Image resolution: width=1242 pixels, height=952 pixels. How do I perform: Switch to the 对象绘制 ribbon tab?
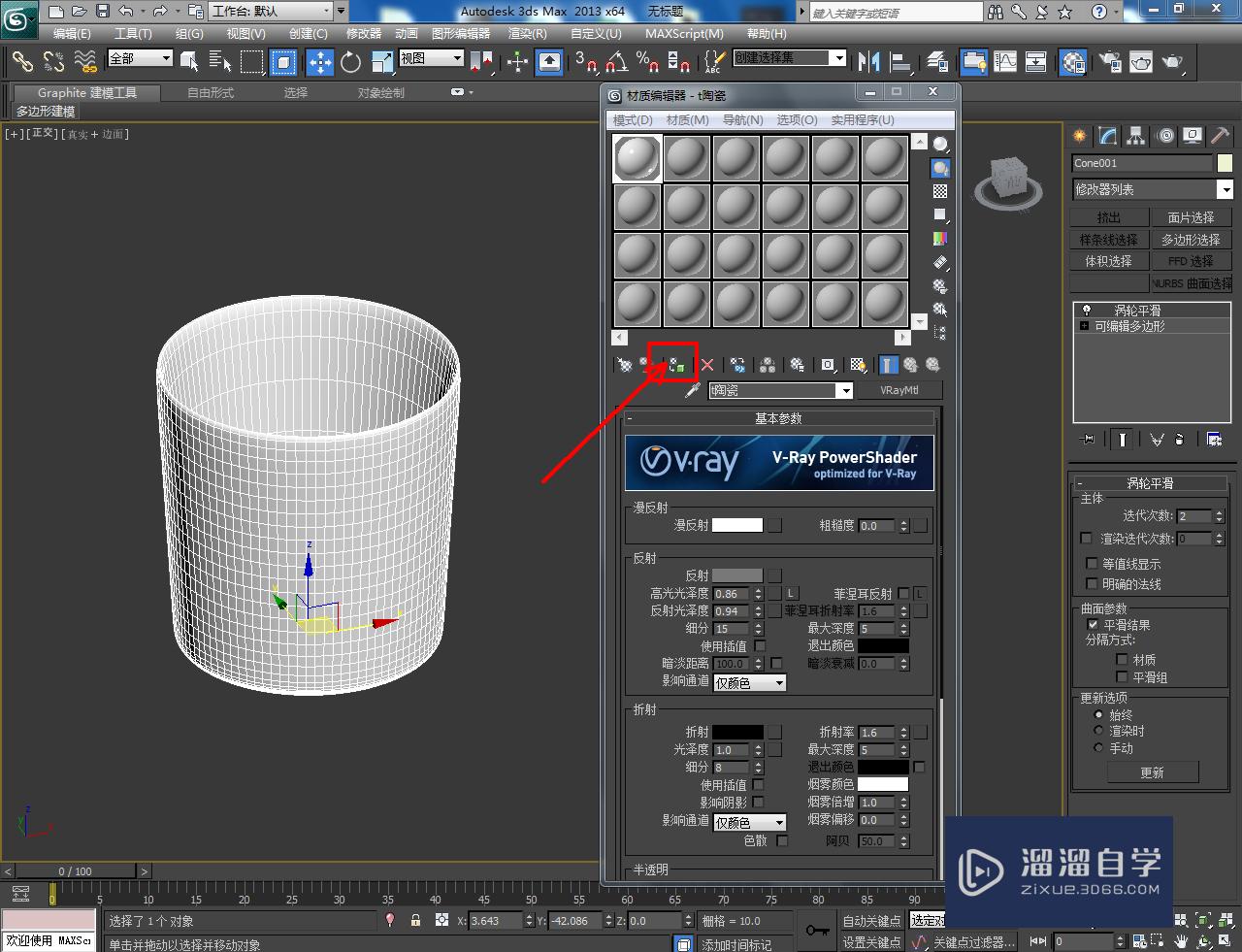click(x=381, y=93)
